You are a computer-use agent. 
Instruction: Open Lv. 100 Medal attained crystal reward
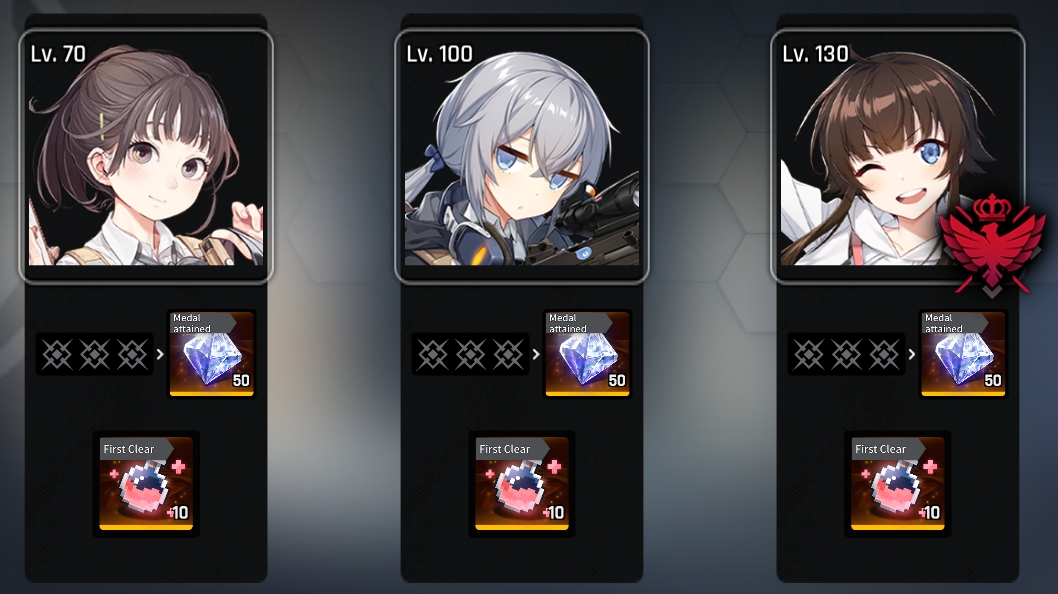pos(588,354)
